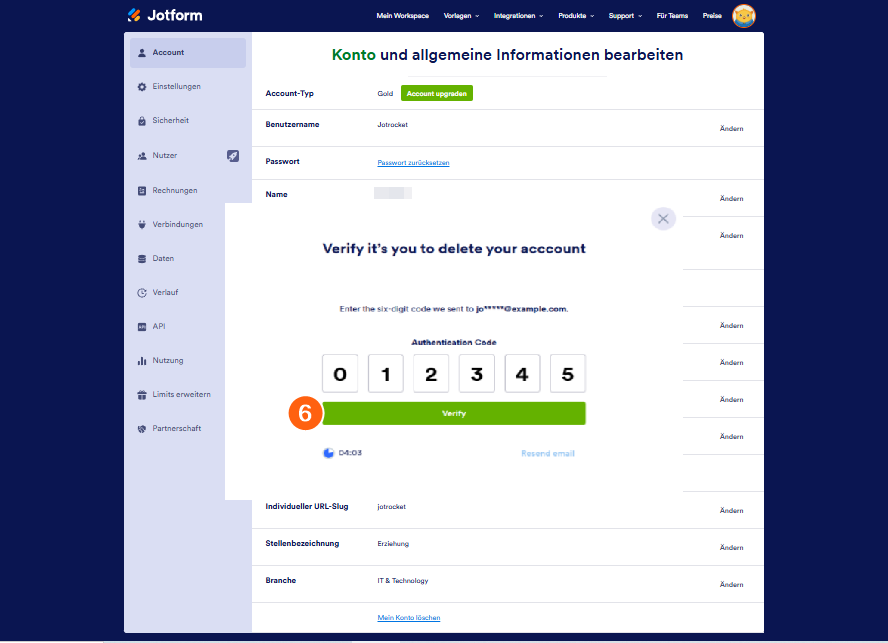This screenshot has width=888, height=643.
Task: Click Ändern for Stellenbezeichnung
Action: 731,547
